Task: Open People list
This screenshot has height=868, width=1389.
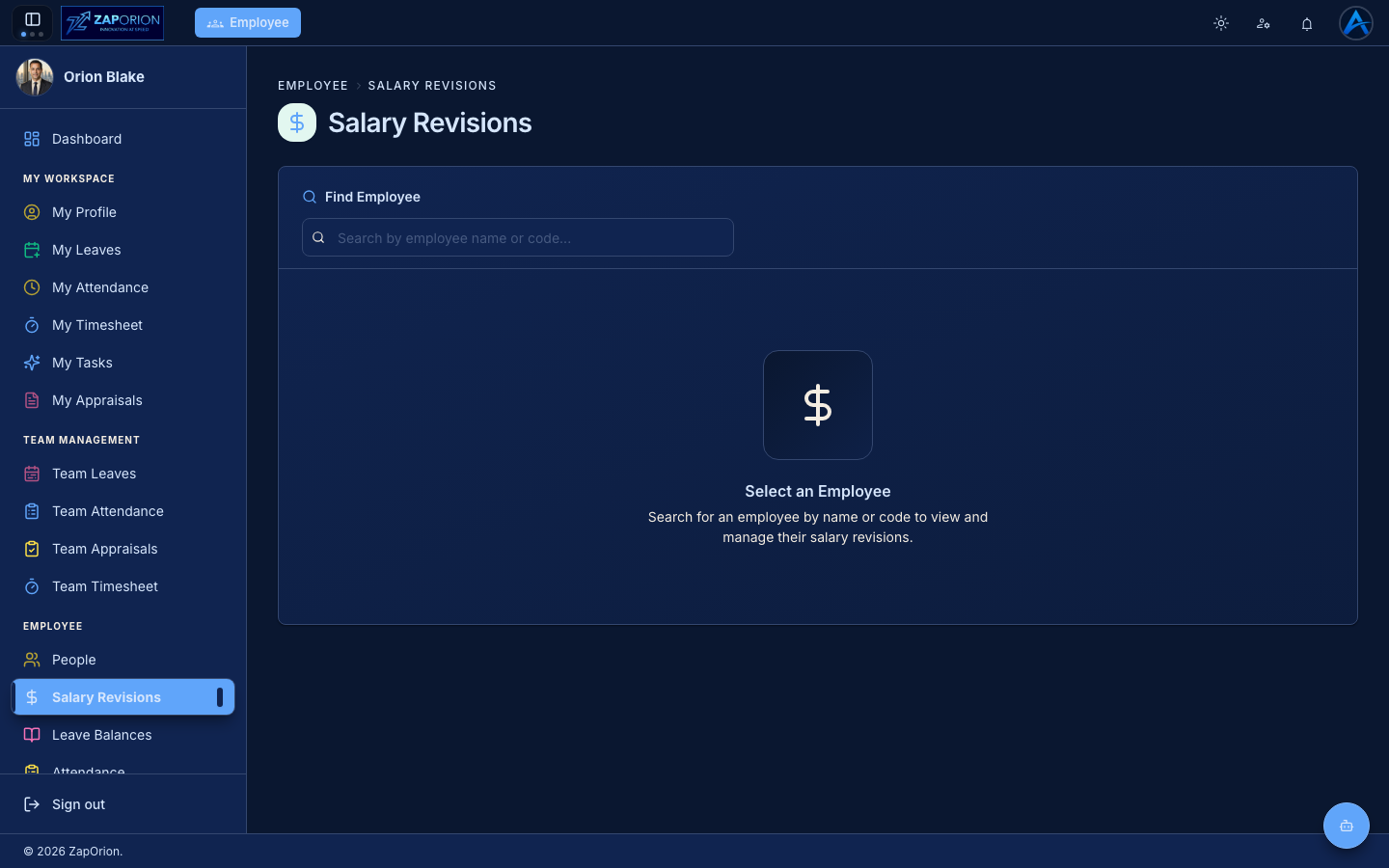Action: (123, 660)
